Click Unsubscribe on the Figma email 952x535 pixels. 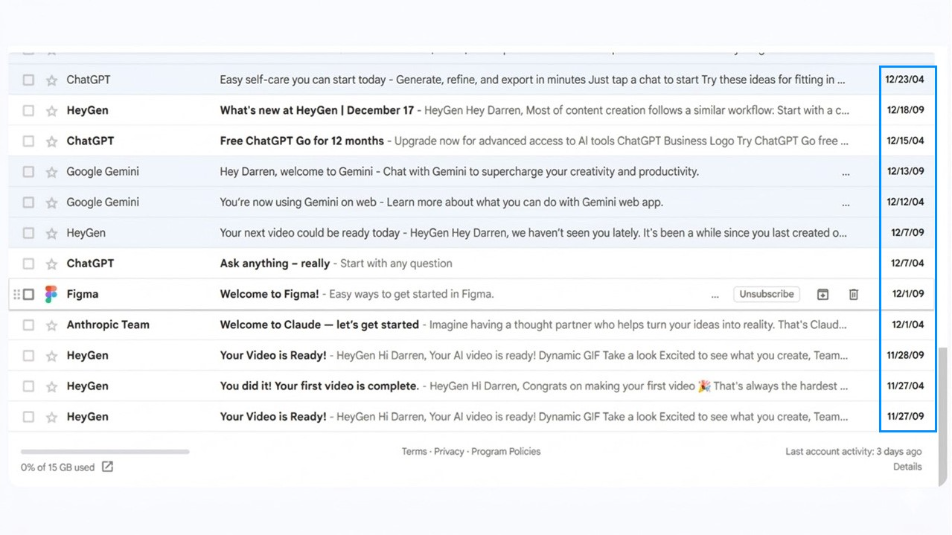[x=766, y=295]
